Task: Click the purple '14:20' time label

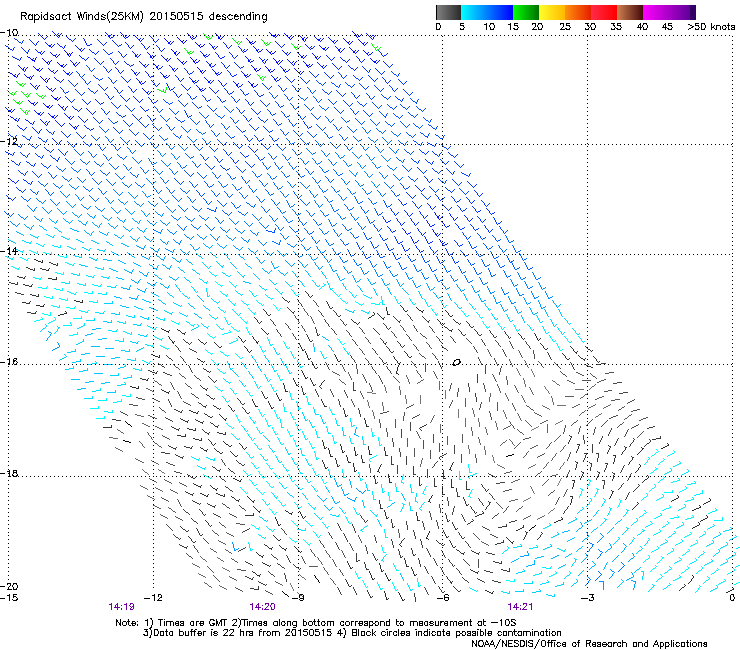Action: 262,607
